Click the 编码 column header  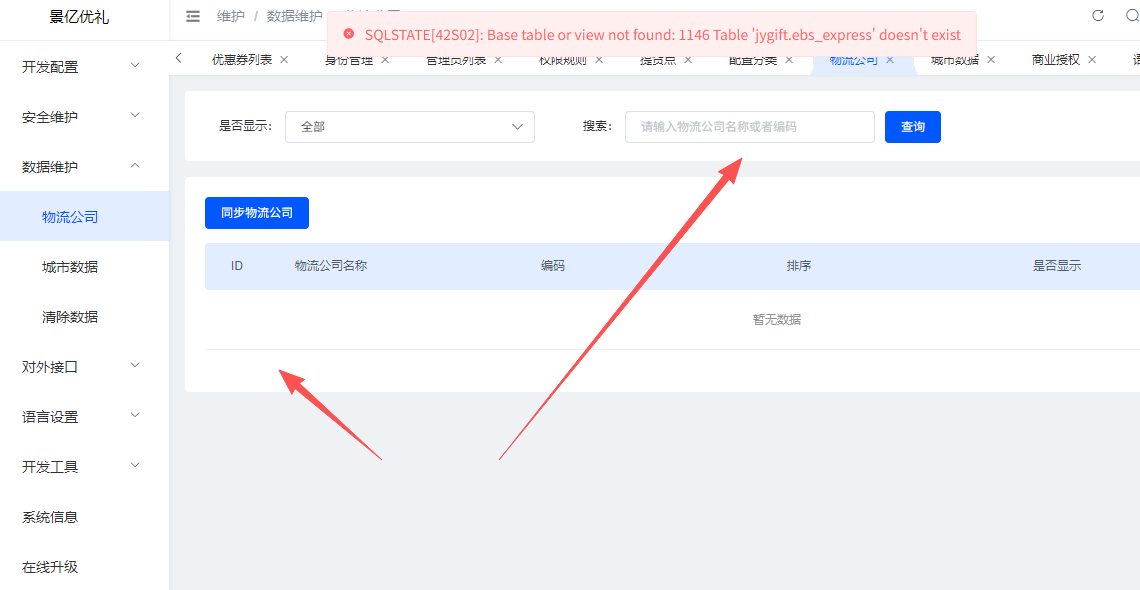[x=553, y=266]
